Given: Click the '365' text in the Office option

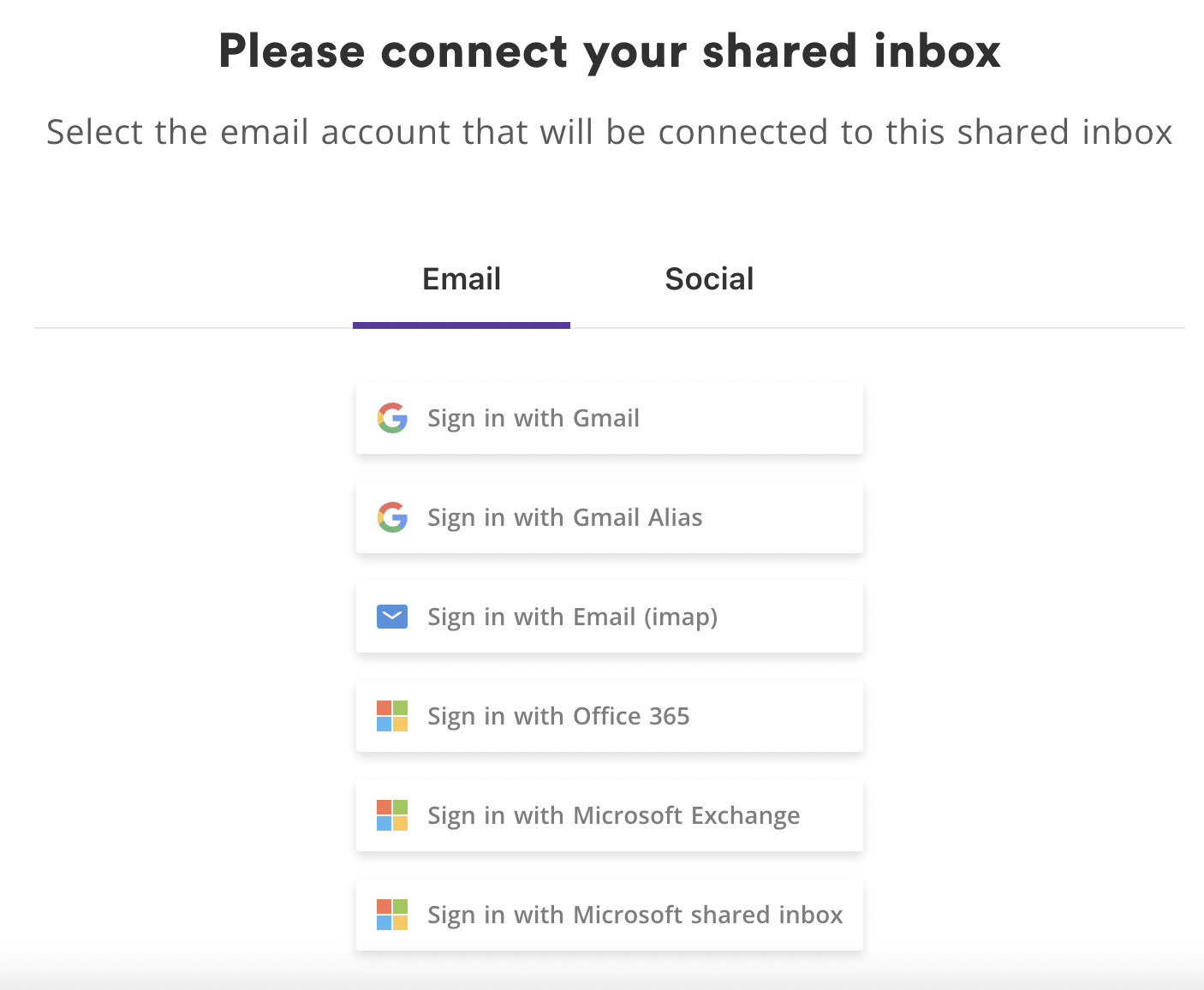Looking at the screenshot, I should pyautogui.click(x=668, y=716).
